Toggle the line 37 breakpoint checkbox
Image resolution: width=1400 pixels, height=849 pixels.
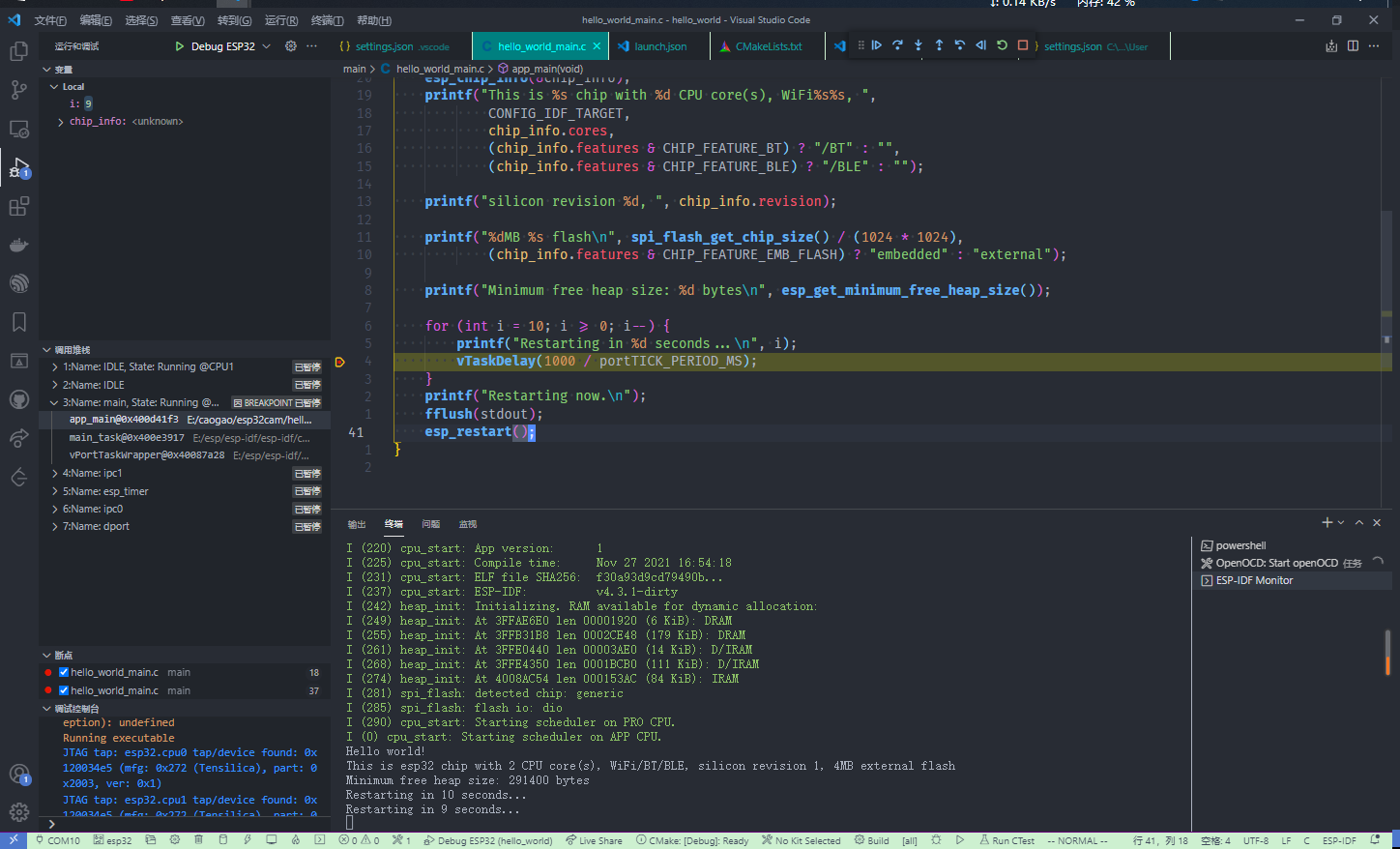coord(64,690)
